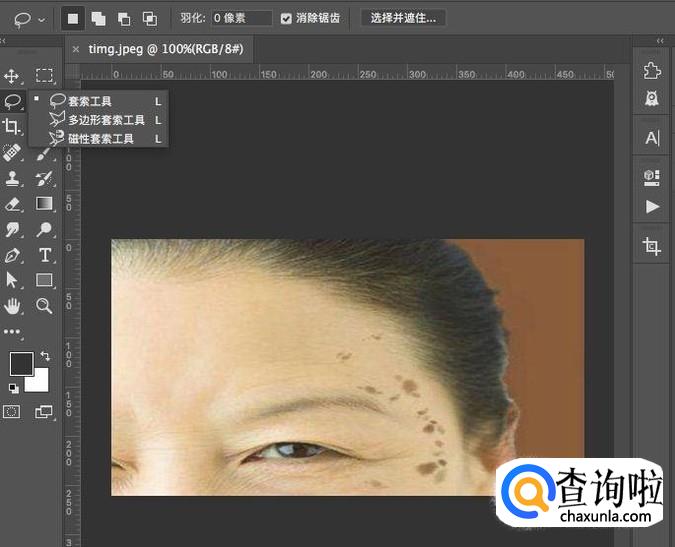Screen dimensions: 675x547
Task: Select the Crop tool in left toolbar
Action: 12,126
